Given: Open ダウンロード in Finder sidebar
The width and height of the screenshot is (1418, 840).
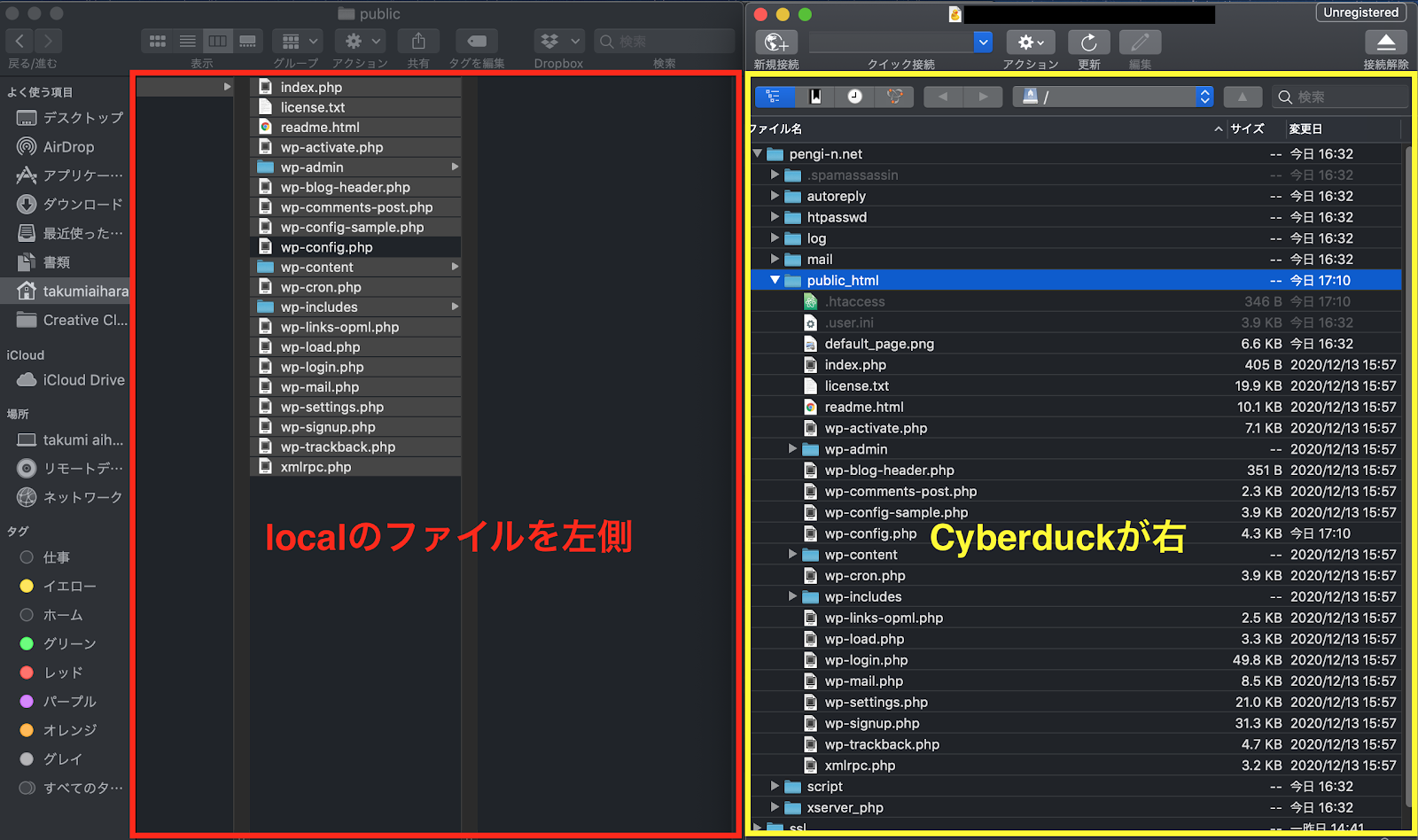Looking at the screenshot, I should tap(69, 205).
